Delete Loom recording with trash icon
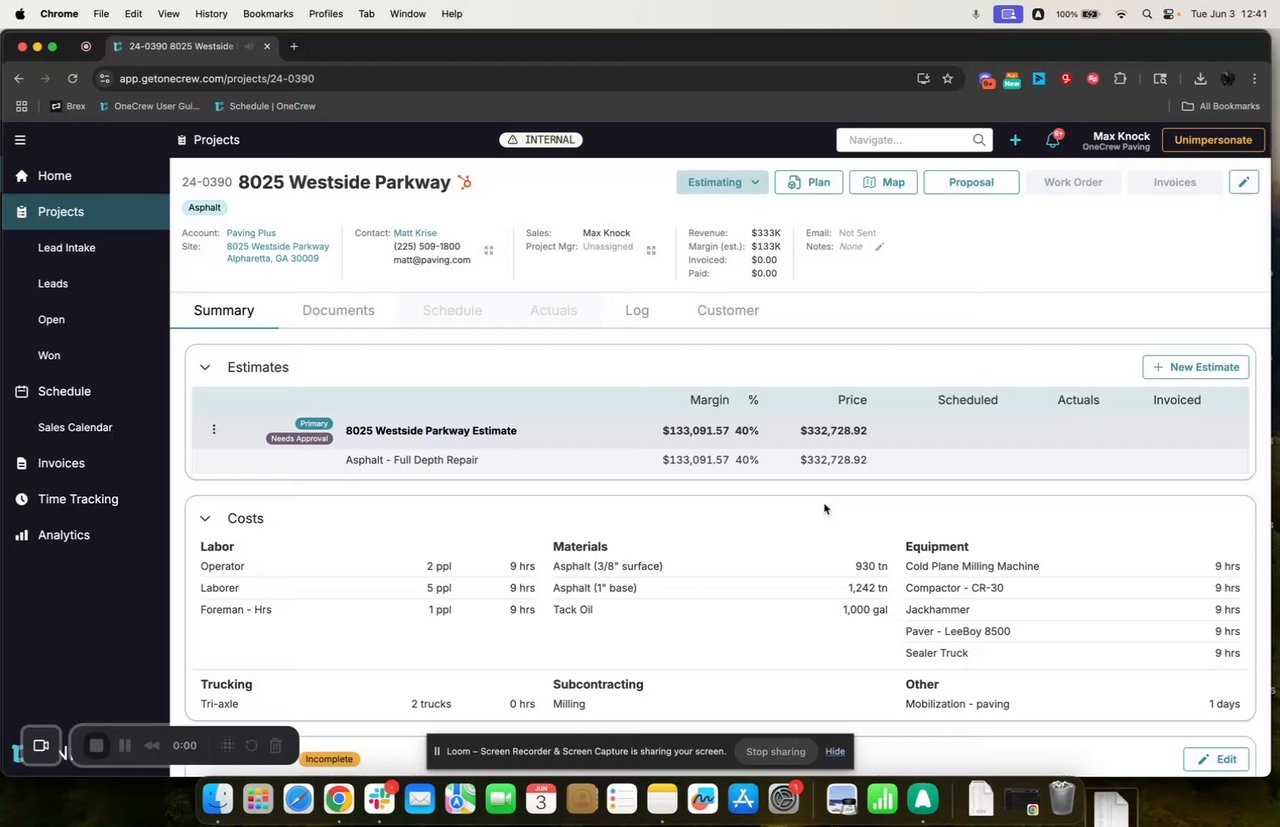 point(276,745)
